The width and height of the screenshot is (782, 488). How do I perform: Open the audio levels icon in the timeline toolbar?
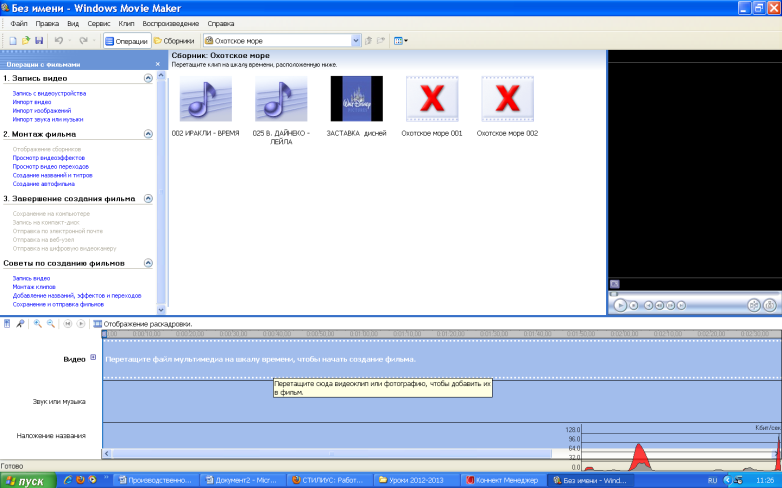(x=7, y=324)
